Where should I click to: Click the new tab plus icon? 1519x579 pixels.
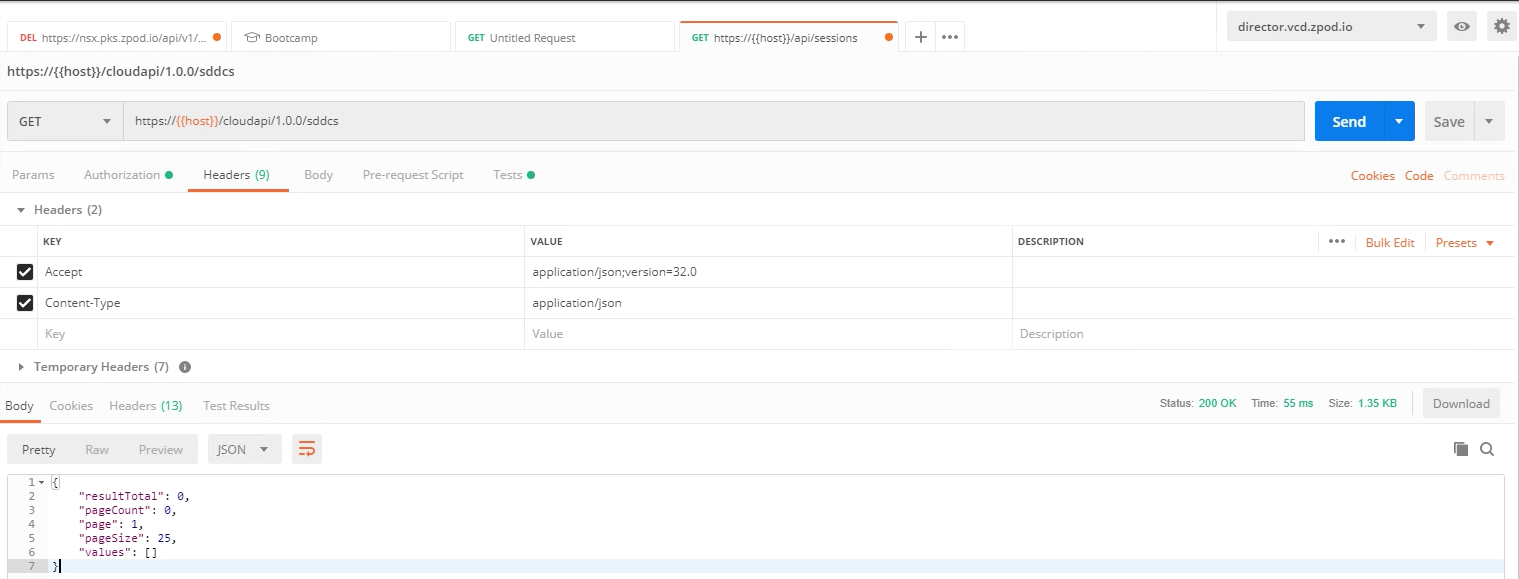click(921, 37)
